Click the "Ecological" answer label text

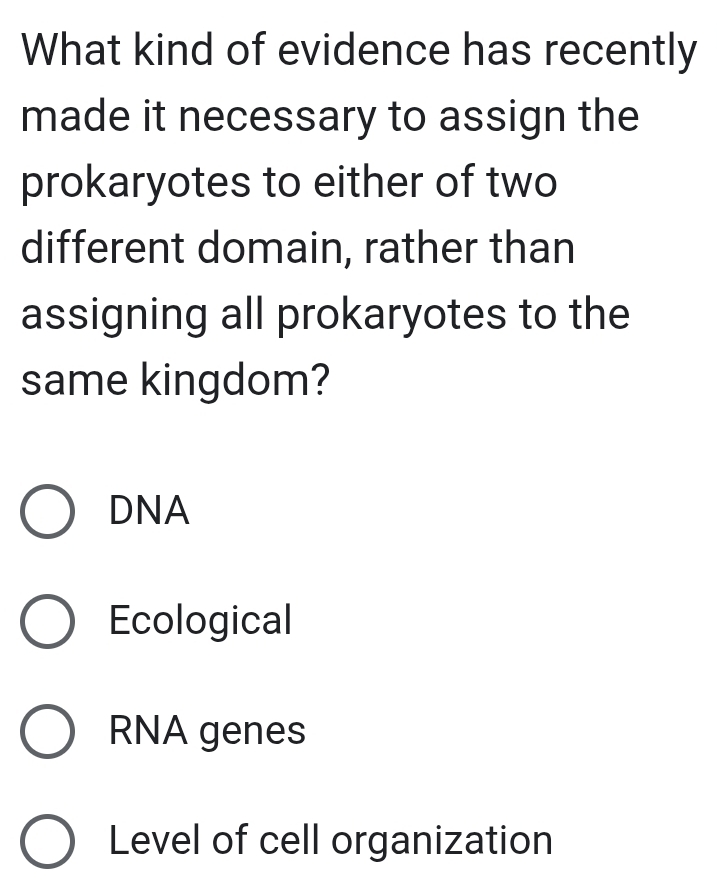click(x=200, y=621)
